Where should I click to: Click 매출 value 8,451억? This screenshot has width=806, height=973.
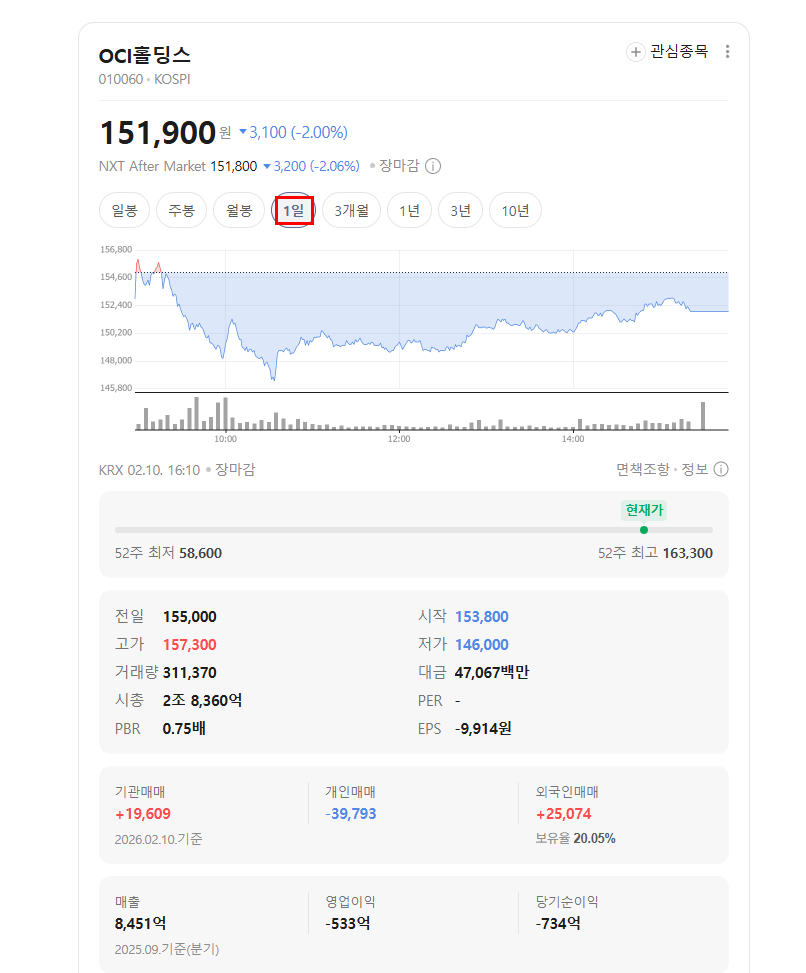coord(140,924)
